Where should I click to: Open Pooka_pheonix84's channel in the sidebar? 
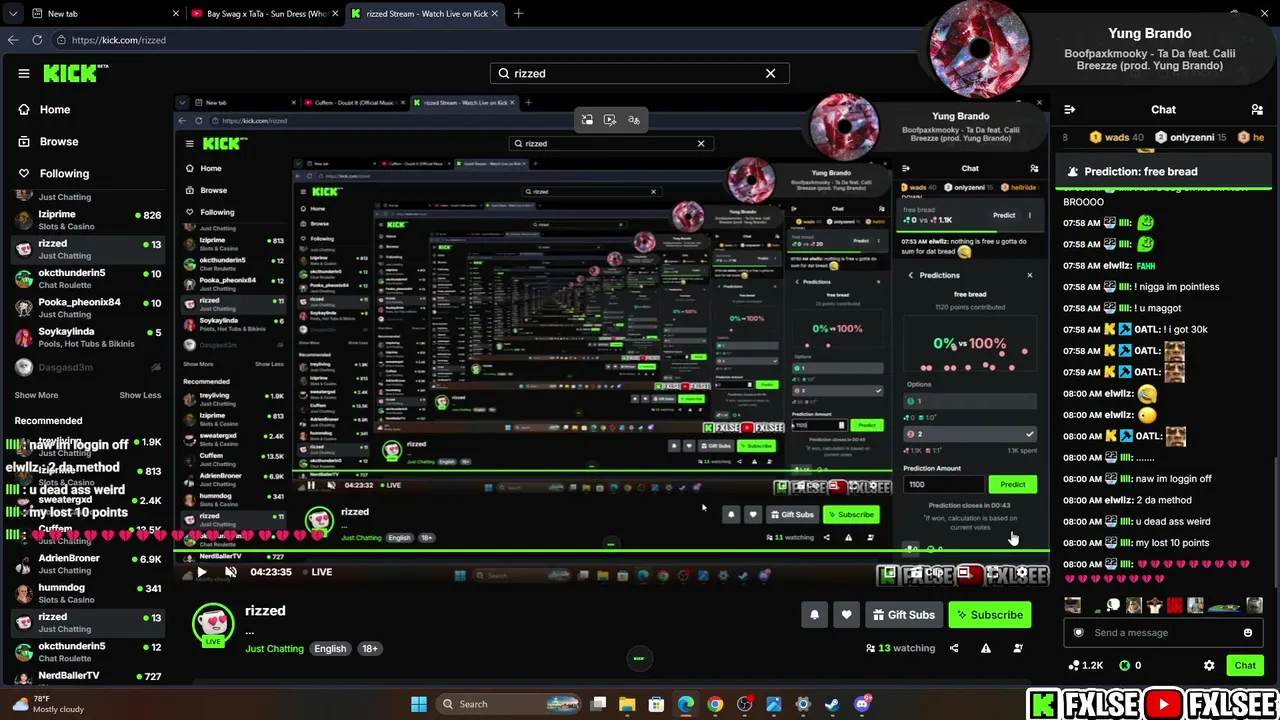point(88,308)
